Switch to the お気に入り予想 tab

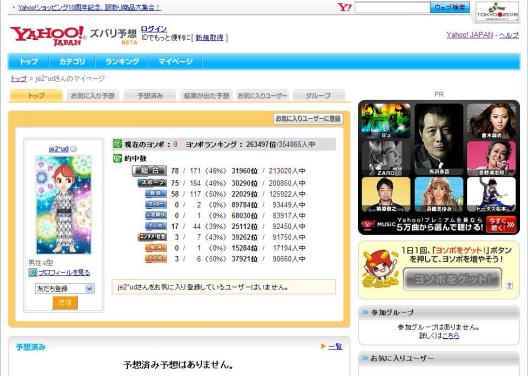point(93,96)
